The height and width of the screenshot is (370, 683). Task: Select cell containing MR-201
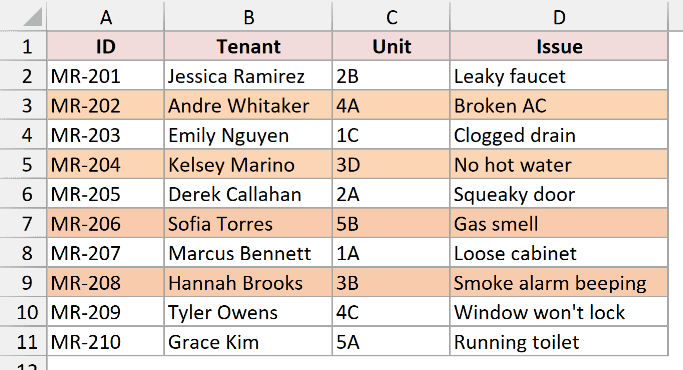pos(105,76)
